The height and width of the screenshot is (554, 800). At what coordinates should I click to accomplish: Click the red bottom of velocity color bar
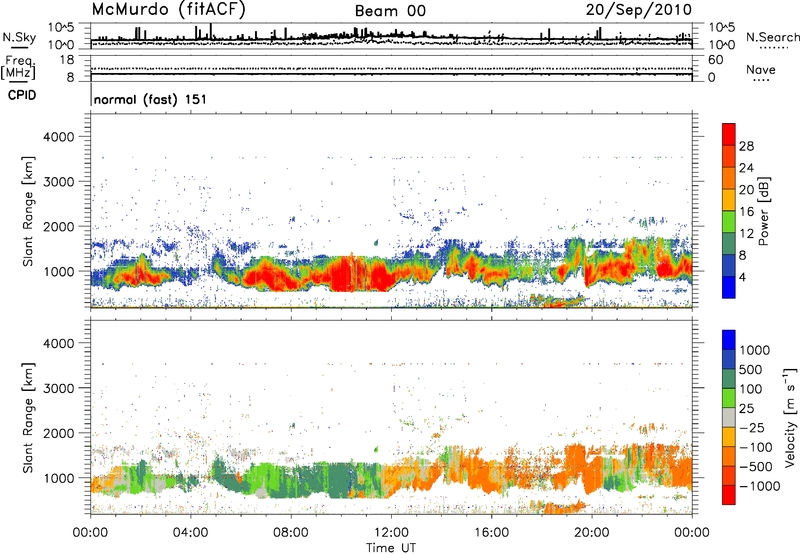click(x=729, y=495)
